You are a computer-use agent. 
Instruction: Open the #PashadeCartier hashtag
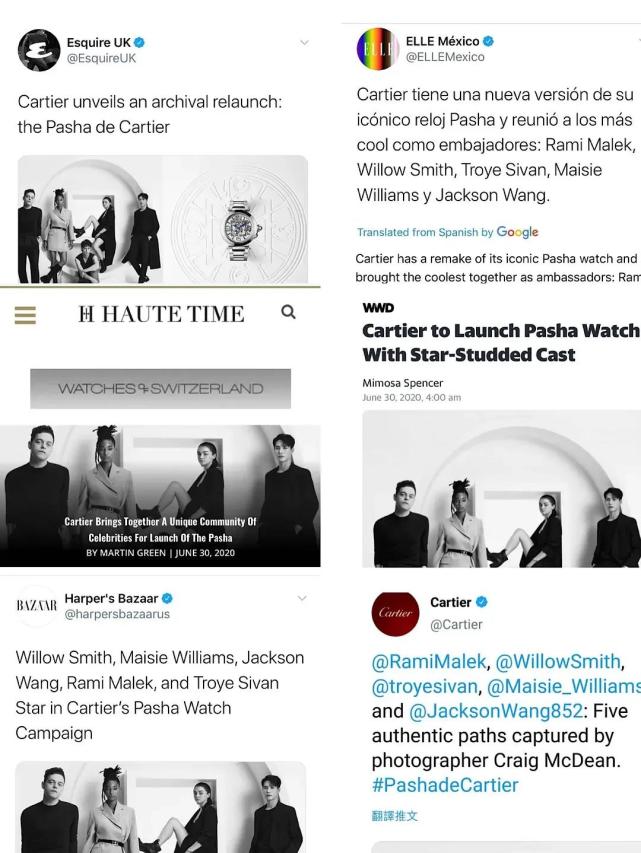click(x=445, y=785)
